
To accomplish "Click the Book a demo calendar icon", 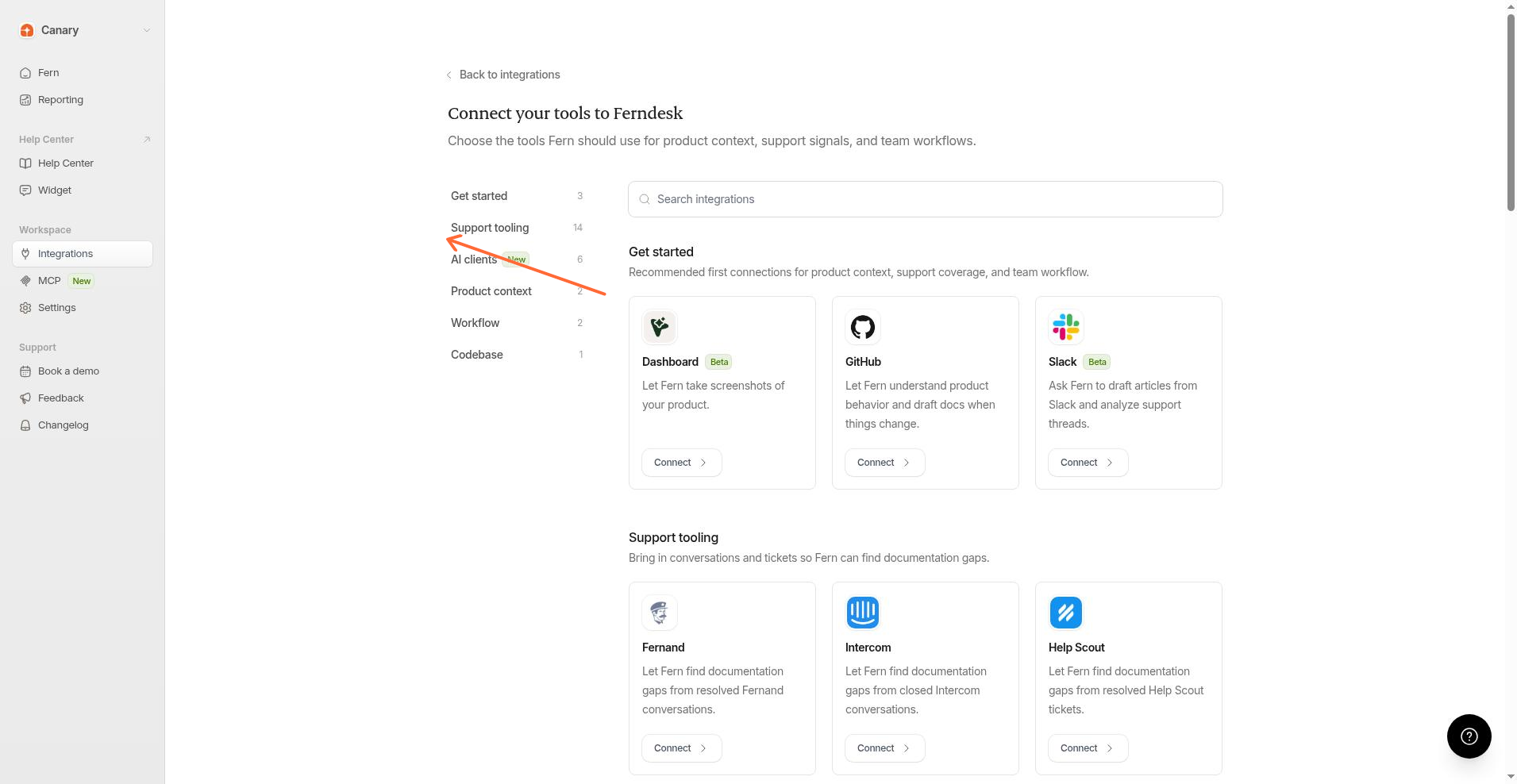I will [25, 371].
